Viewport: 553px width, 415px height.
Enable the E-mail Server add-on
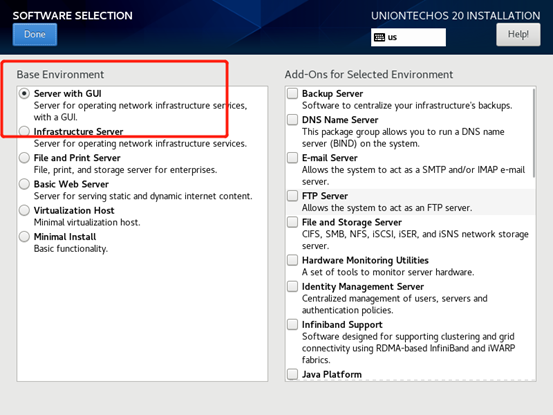pos(292,158)
